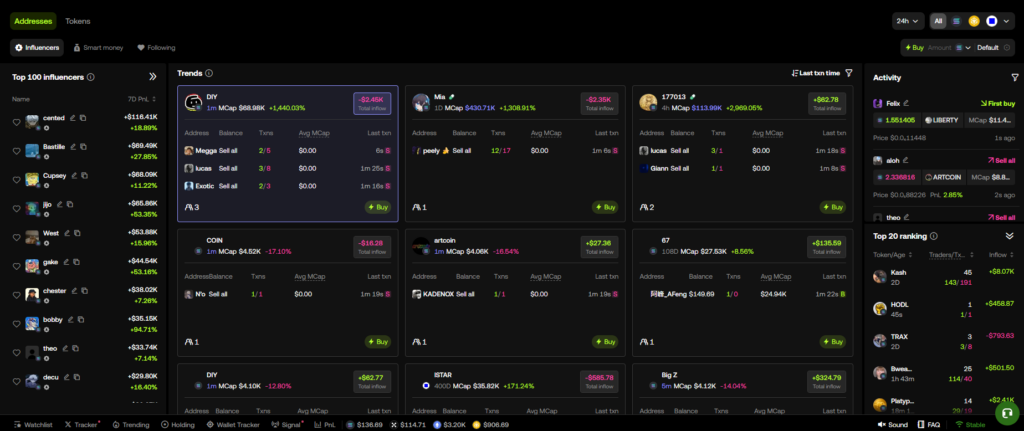Click the Trends filter funnel icon

849,73
